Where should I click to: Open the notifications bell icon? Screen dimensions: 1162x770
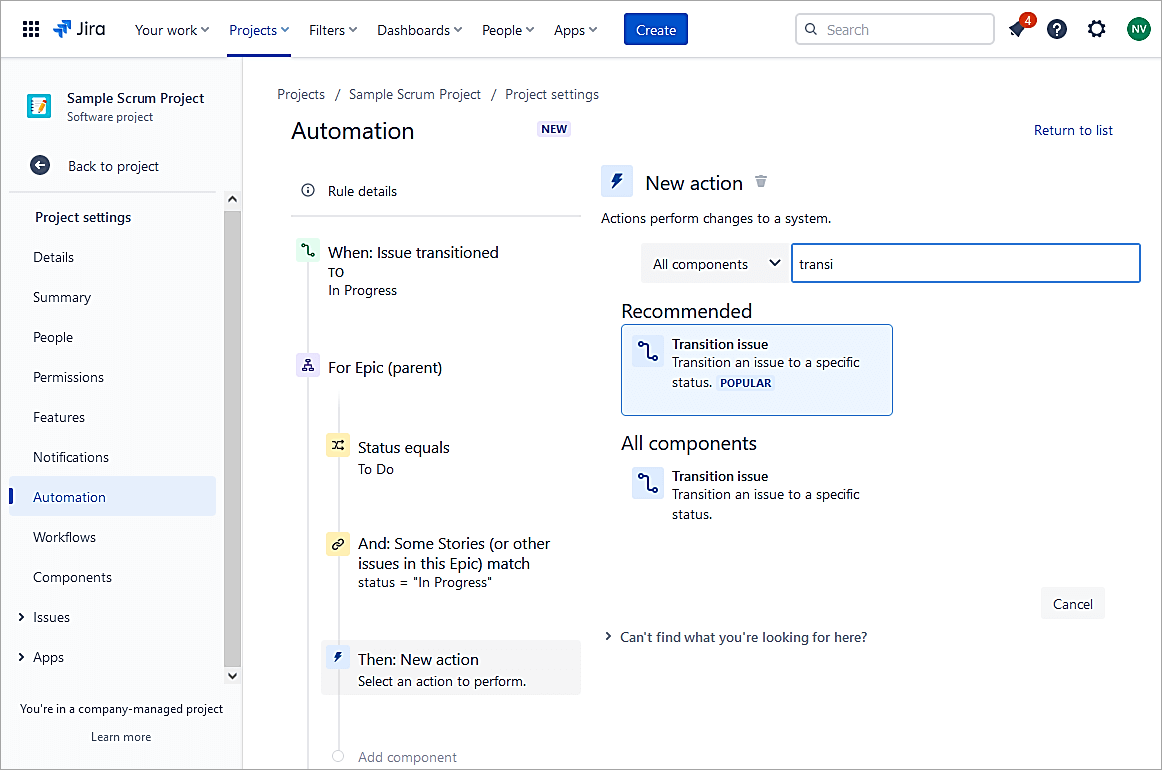pyautogui.click(x=1017, y=29)
